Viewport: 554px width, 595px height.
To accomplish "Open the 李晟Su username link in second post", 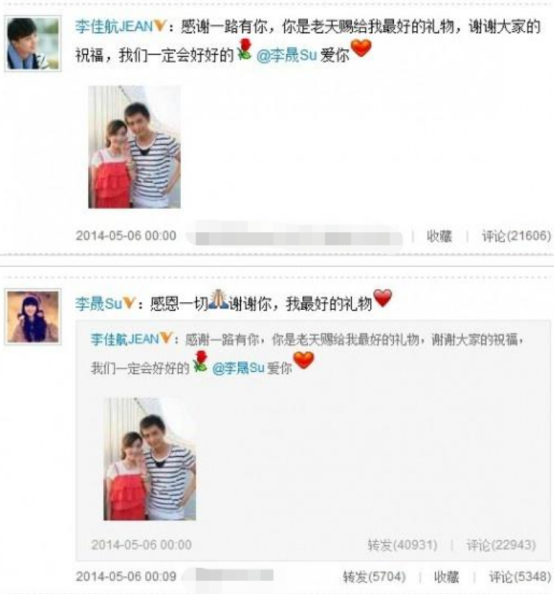I will 99,304.
